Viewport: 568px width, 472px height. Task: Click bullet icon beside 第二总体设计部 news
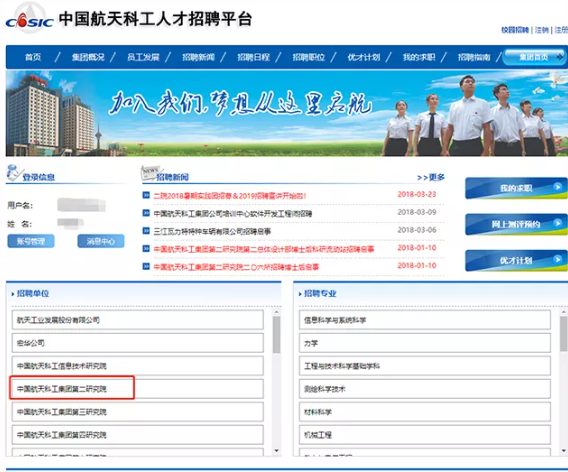pyautogui.click(x=146, y=248)
